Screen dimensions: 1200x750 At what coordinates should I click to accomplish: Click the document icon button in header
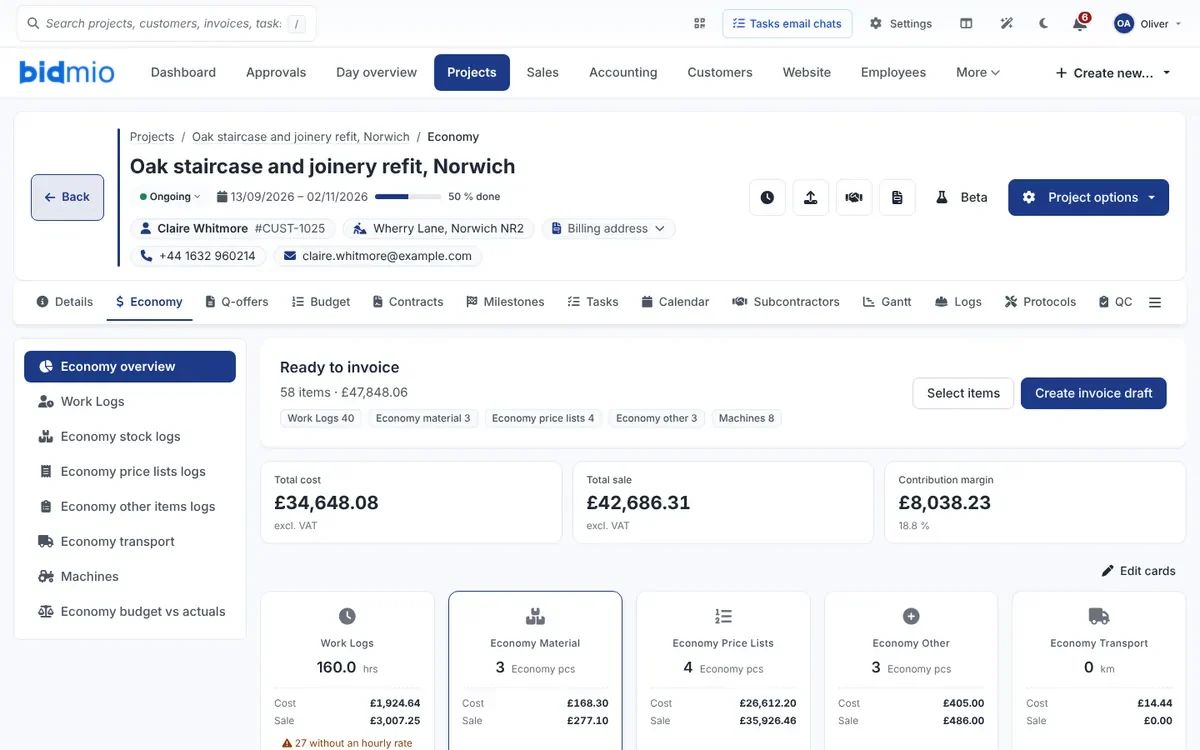click(897, 197)
